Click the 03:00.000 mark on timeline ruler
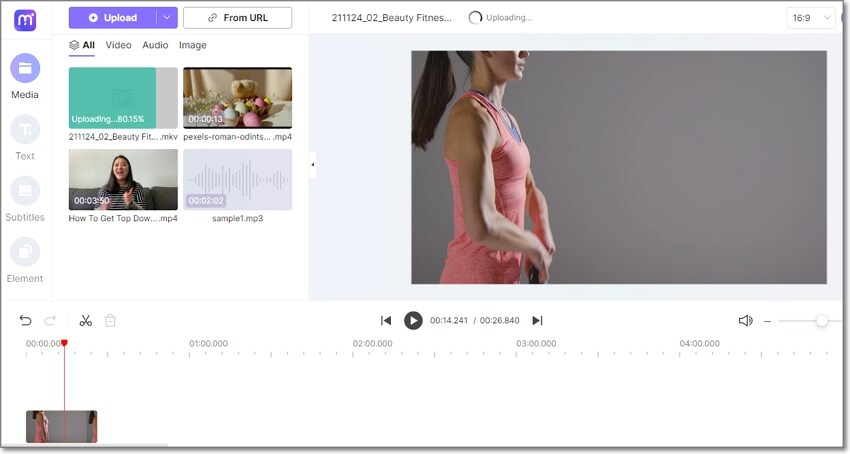Image resolution: width=850 pixels, height=454 pixels. click(x=536, y=343)
